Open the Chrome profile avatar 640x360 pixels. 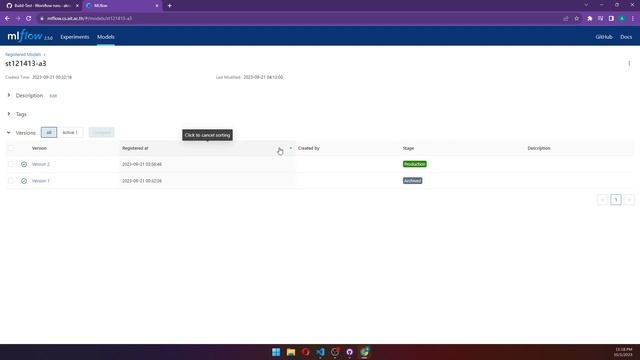[x=622, y=18]
